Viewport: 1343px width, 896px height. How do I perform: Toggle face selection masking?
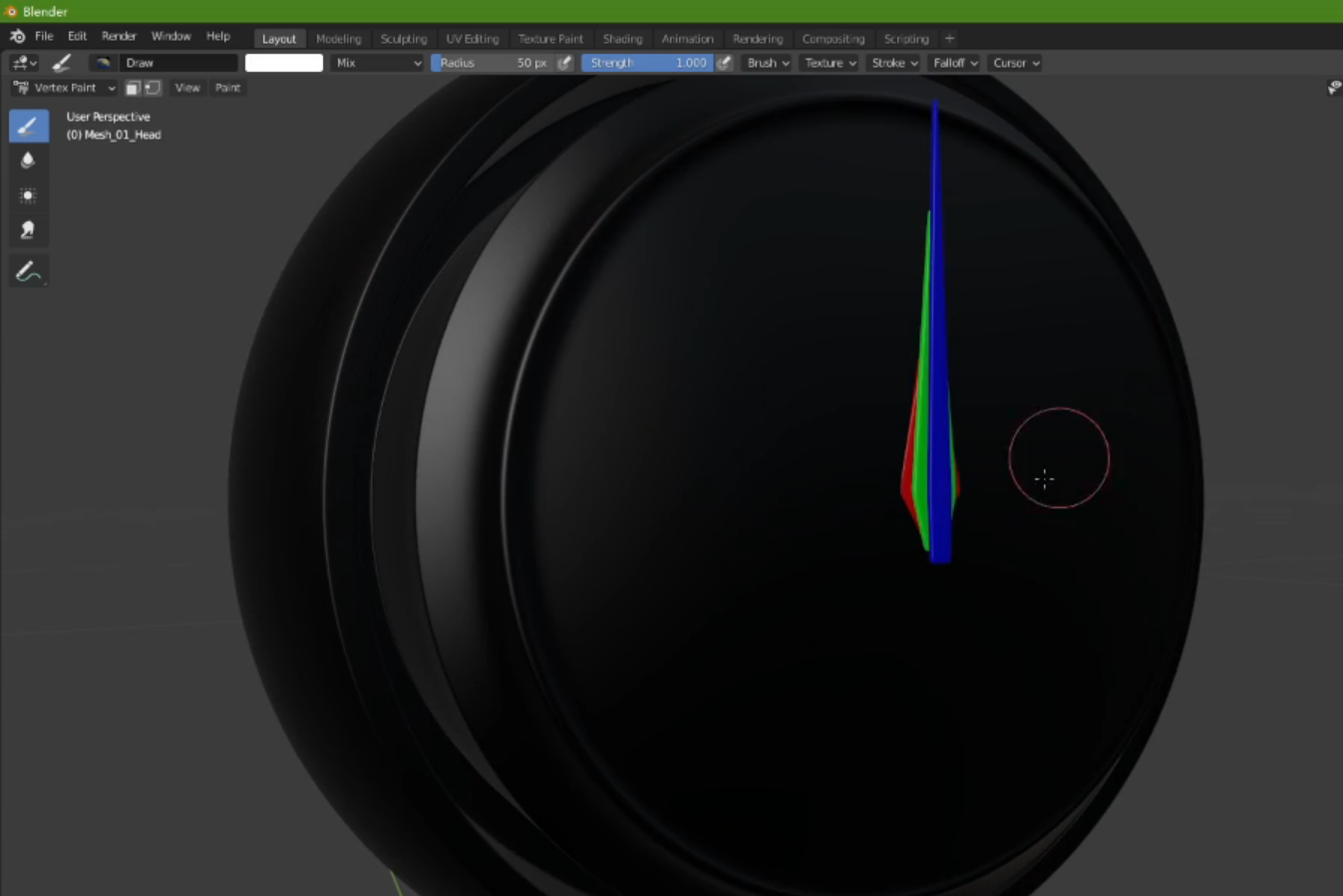click(x=133, y=88)
